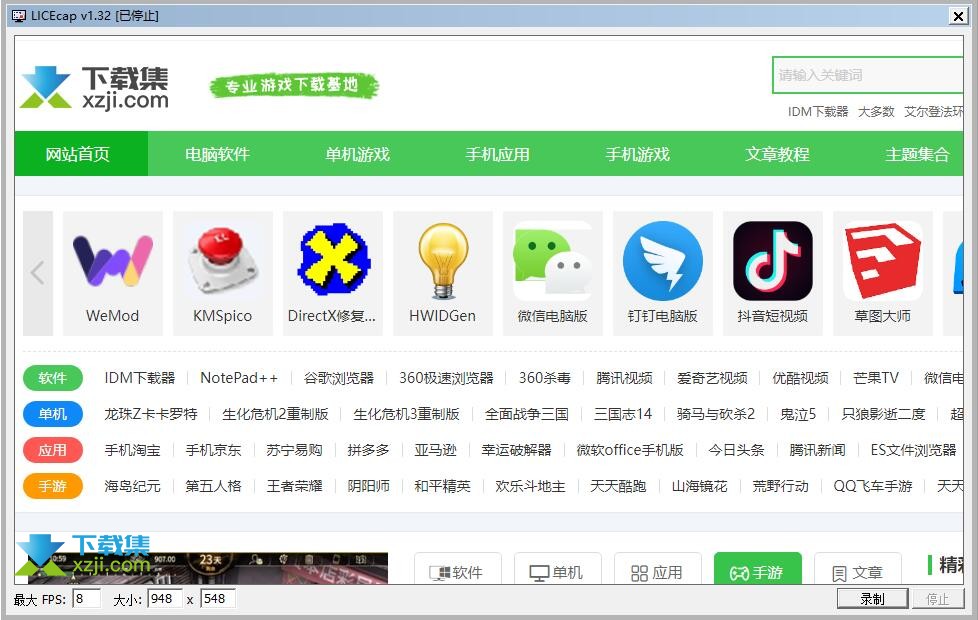
Task: Open the 文章教程 navigation tab
Action: click(778, 153)
